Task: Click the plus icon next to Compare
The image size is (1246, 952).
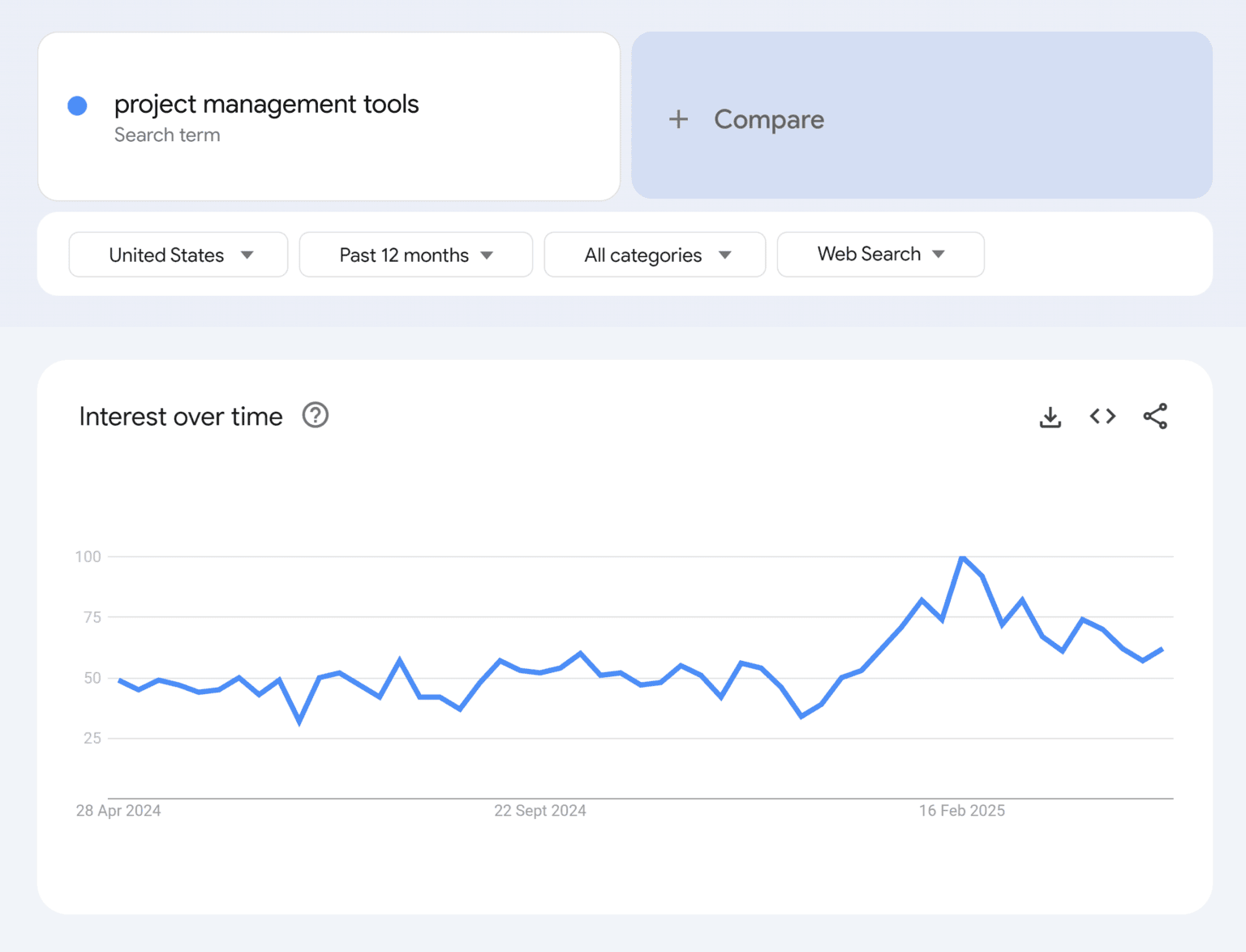Action: coord(678,119)
